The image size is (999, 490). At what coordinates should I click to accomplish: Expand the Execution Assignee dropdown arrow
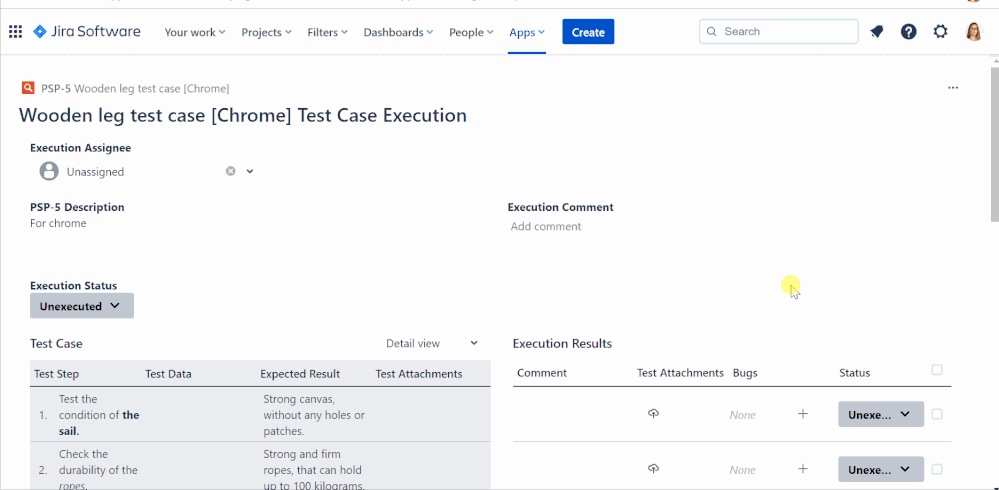pyautogui.click(x=250, y=171)
